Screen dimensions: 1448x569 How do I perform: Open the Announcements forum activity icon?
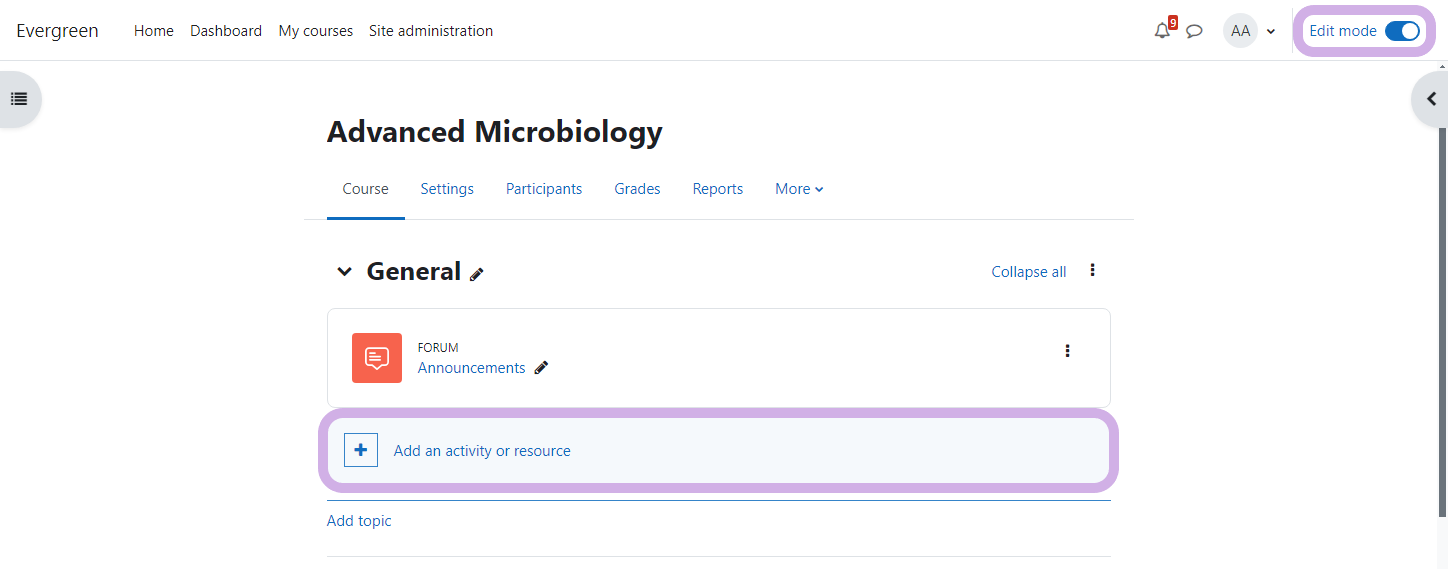377,358
